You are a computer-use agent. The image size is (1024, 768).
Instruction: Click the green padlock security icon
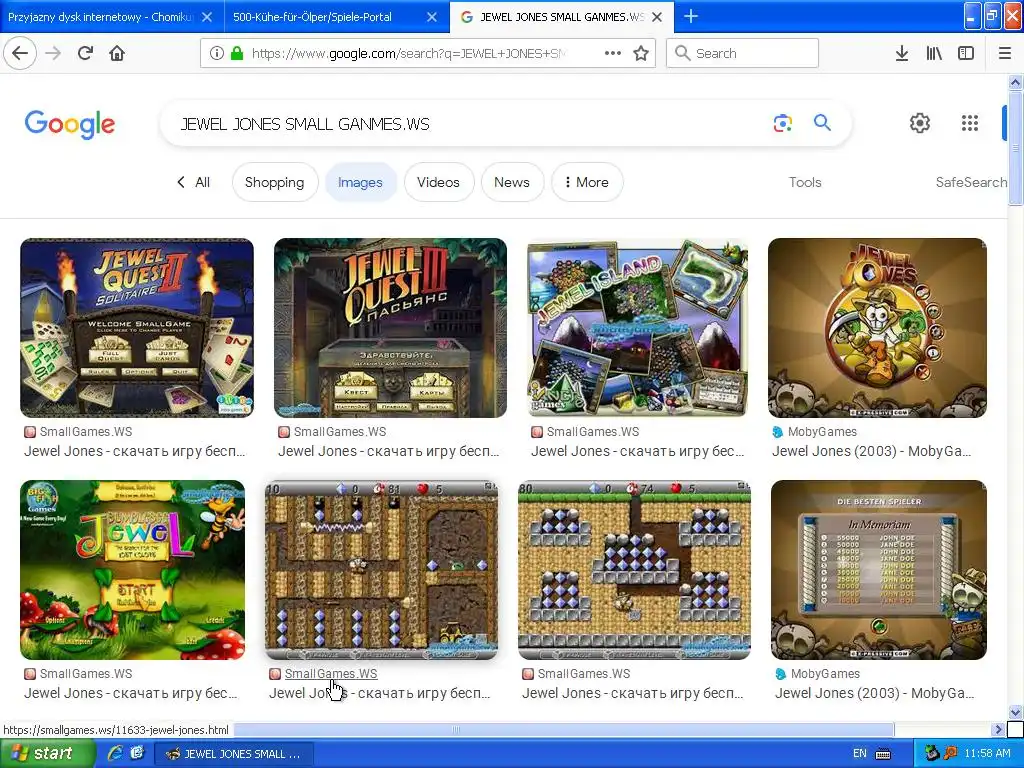237,53
